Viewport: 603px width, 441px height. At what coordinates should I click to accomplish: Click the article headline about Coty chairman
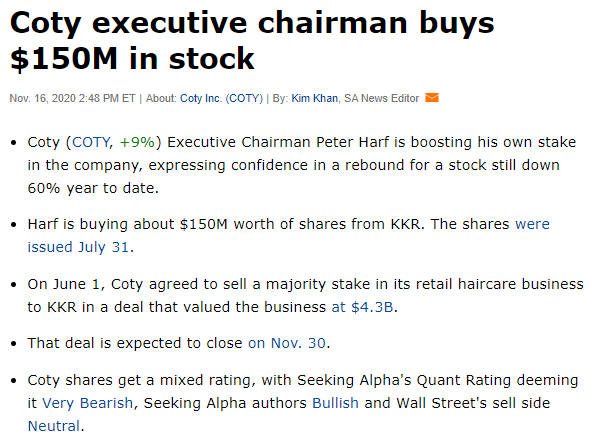pyautogui.click(x=254, y=40)
